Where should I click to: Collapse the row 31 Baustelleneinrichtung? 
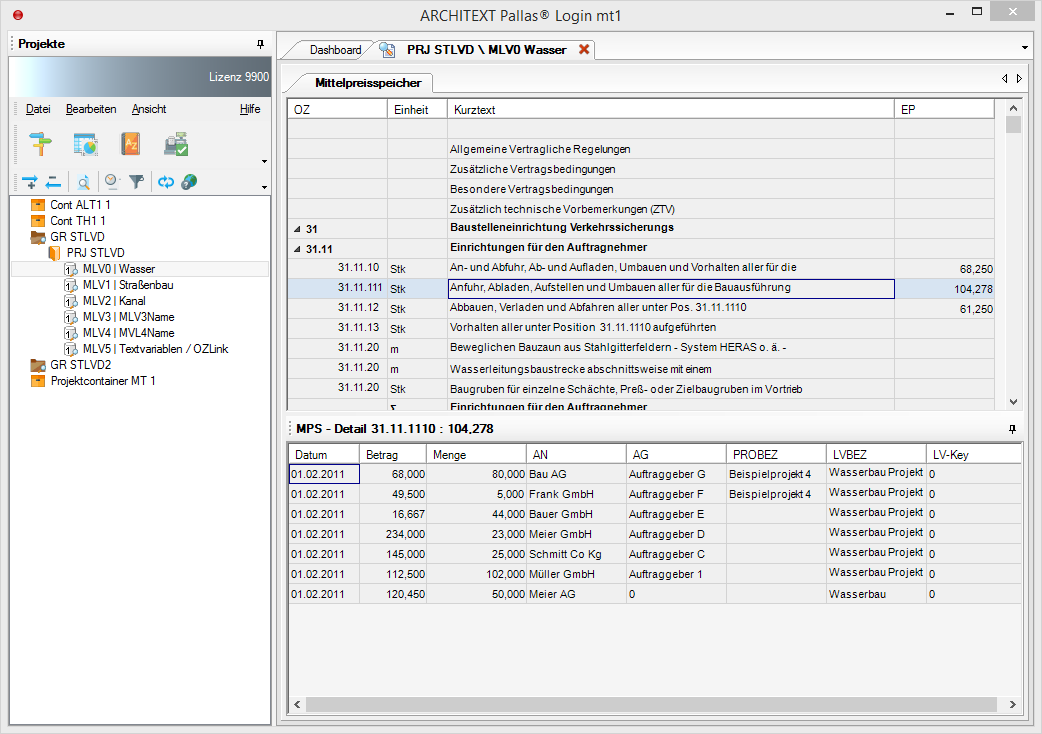[298, 229]
